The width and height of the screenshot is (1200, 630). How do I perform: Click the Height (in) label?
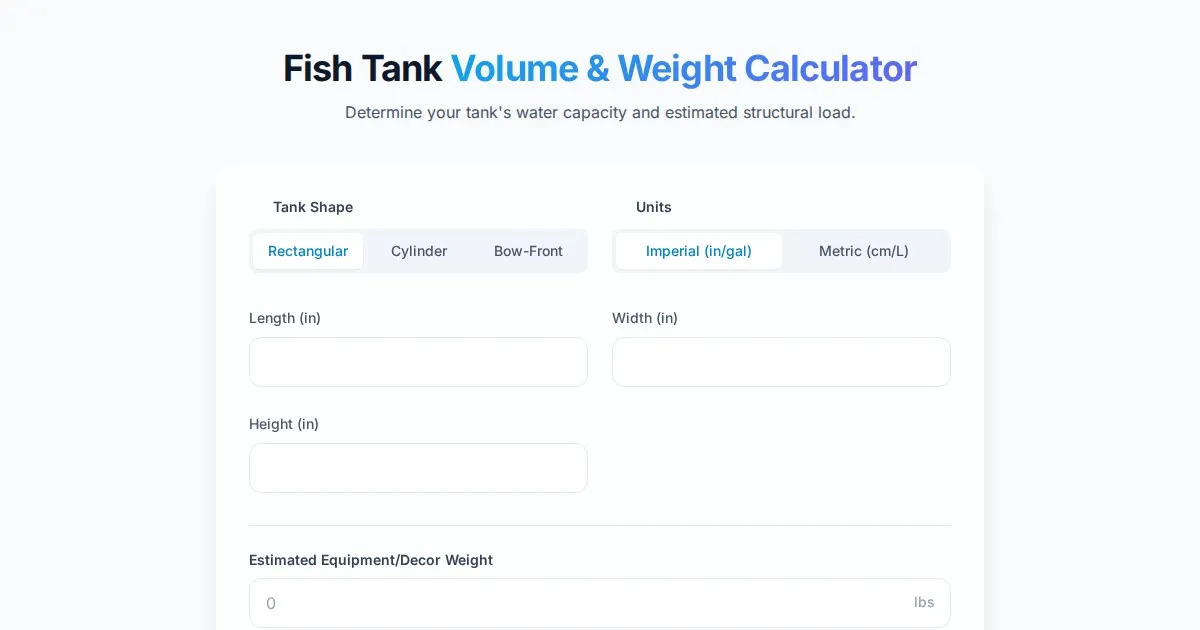click(284, 424)
